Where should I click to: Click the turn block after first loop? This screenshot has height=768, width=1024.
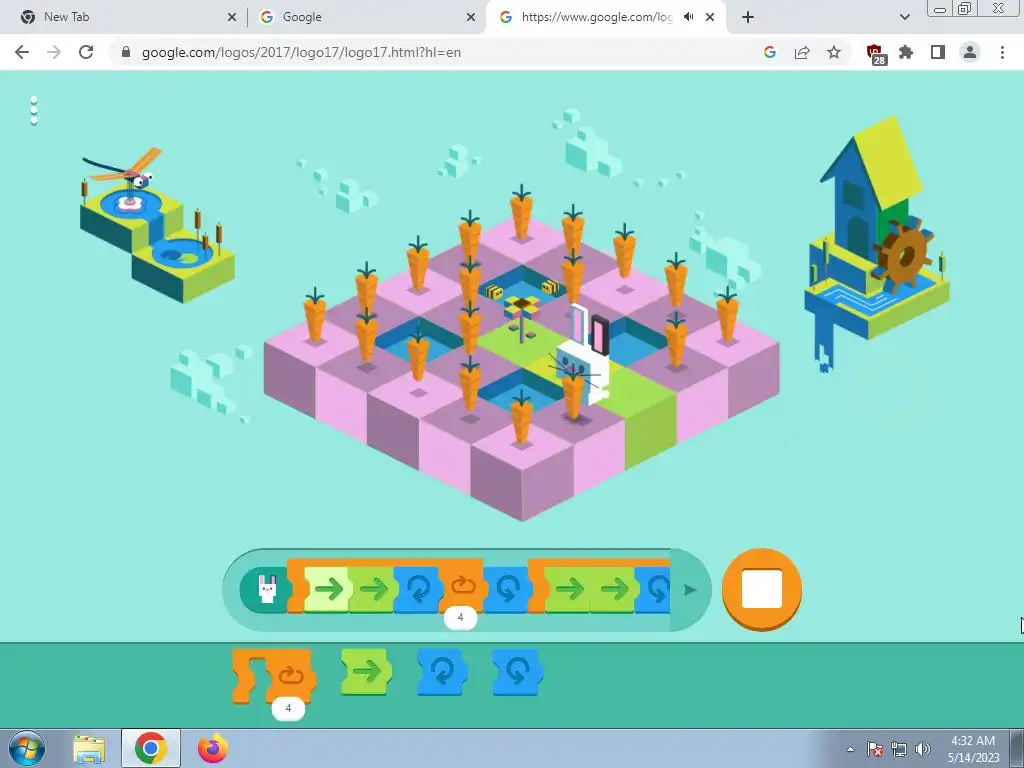pos(507,590)
